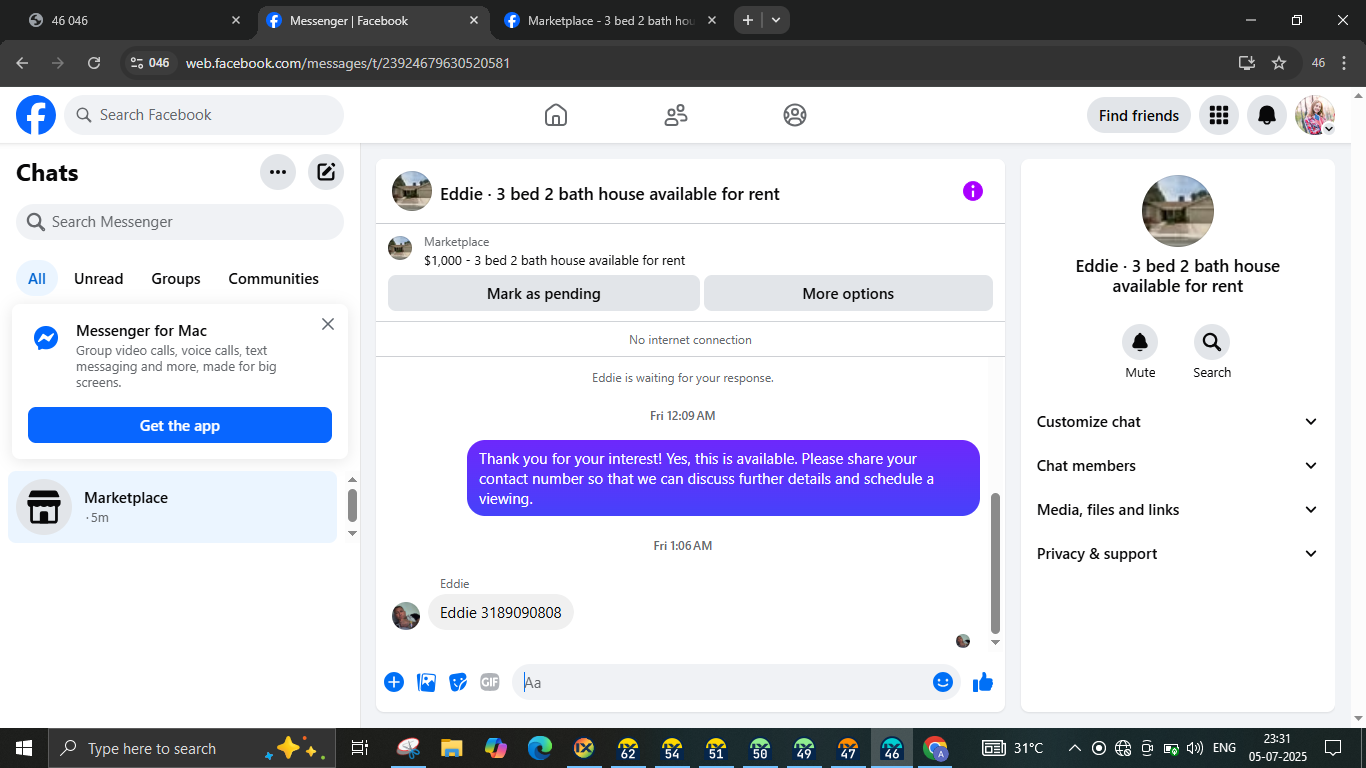Open the ENG language indicator

pos(1224,748)
